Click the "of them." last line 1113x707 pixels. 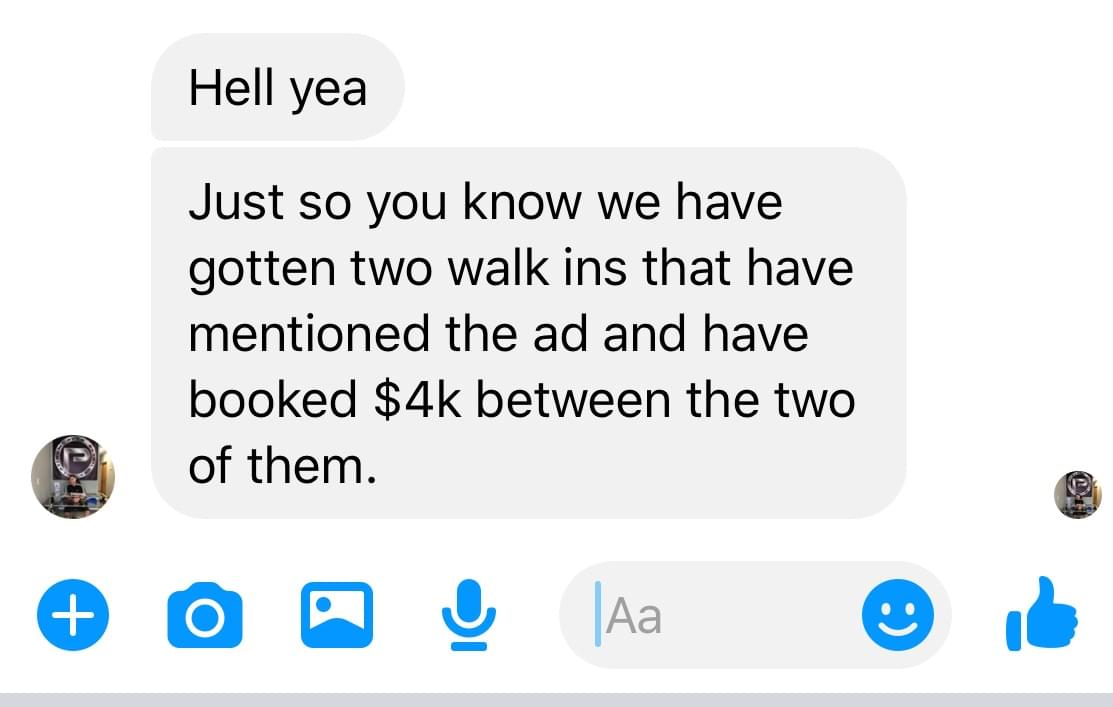[283, 466]
